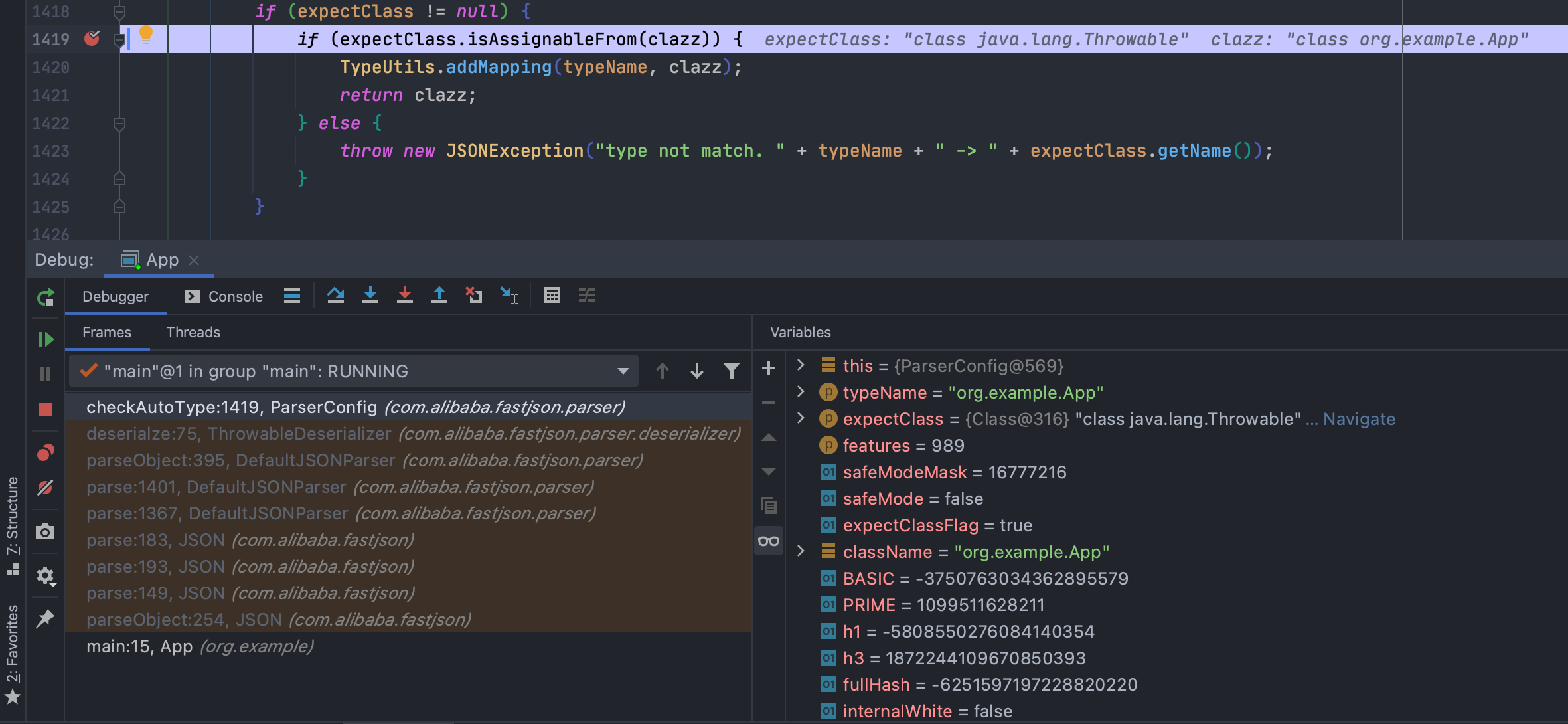Click the Rerun App icon

point(45,297)
